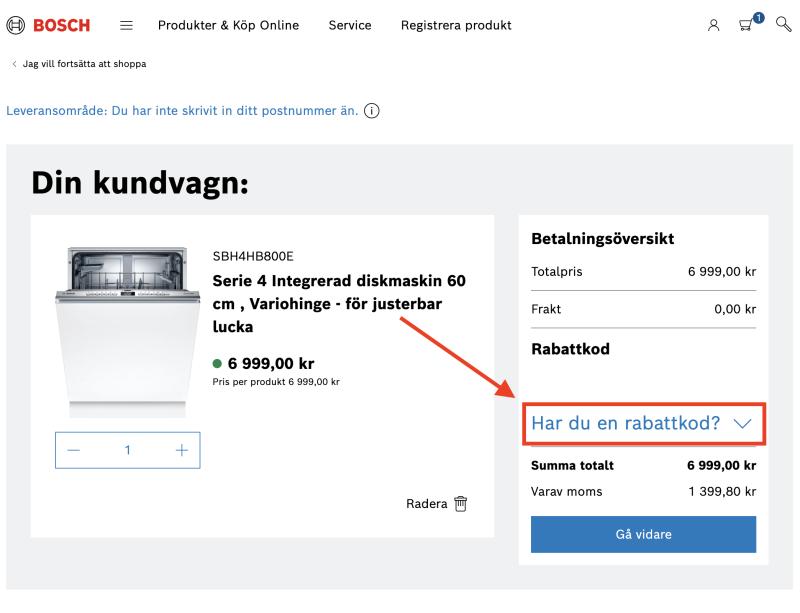The height and width of the screenshot is (613, 800).
Task: Click the Varav moms value 1 399,80 kr
Action: (x=722, y=492)
